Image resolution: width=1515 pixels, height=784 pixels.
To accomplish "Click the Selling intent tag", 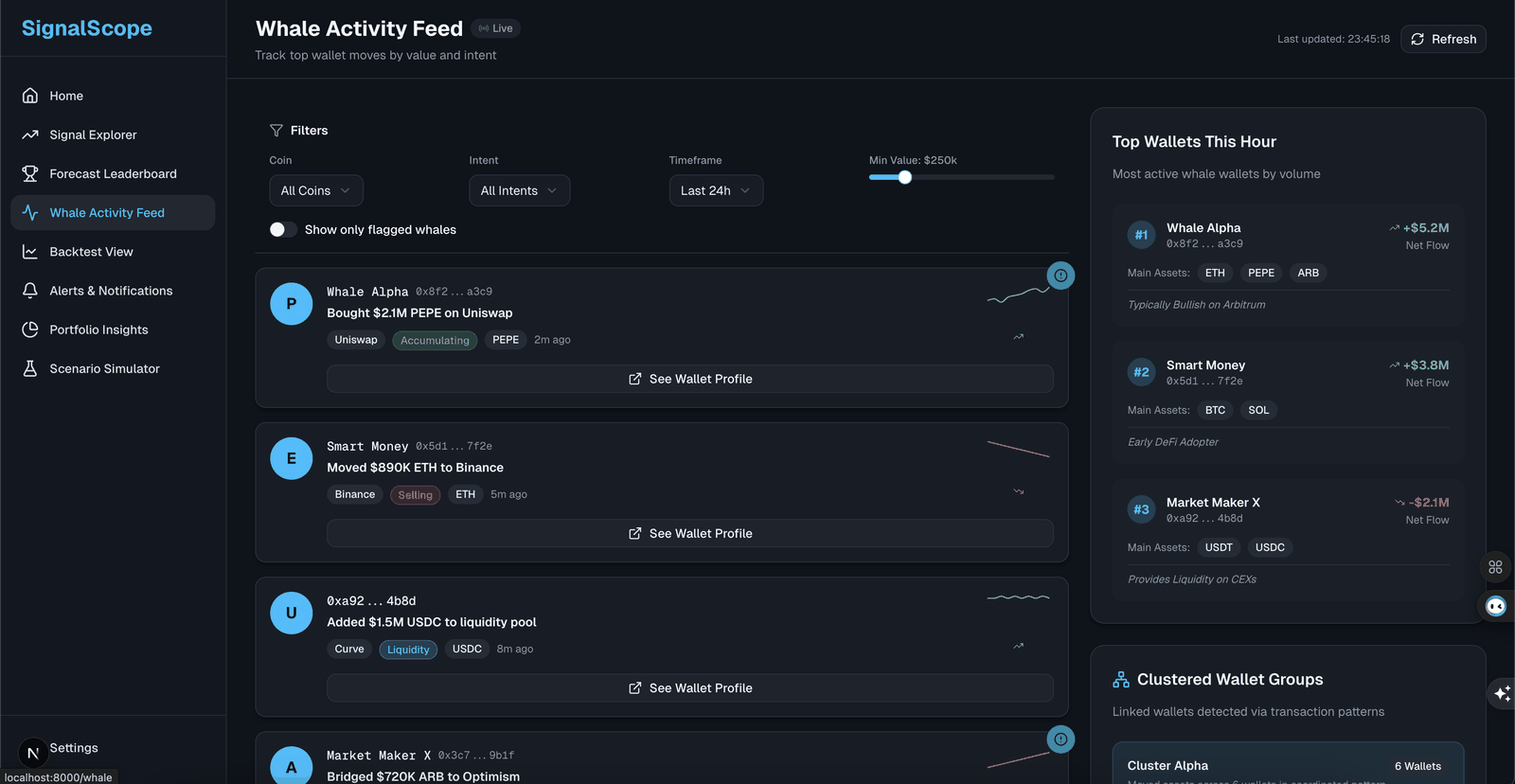I will [415, 494].
